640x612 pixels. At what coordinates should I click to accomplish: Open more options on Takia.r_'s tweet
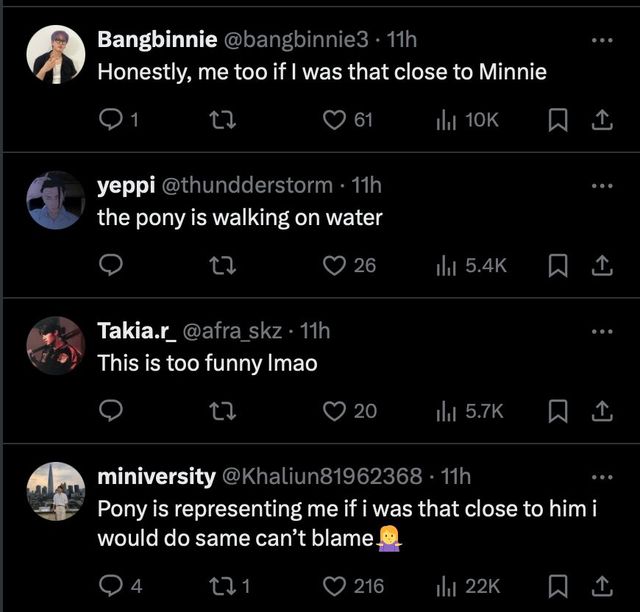[x=600, y=331]
